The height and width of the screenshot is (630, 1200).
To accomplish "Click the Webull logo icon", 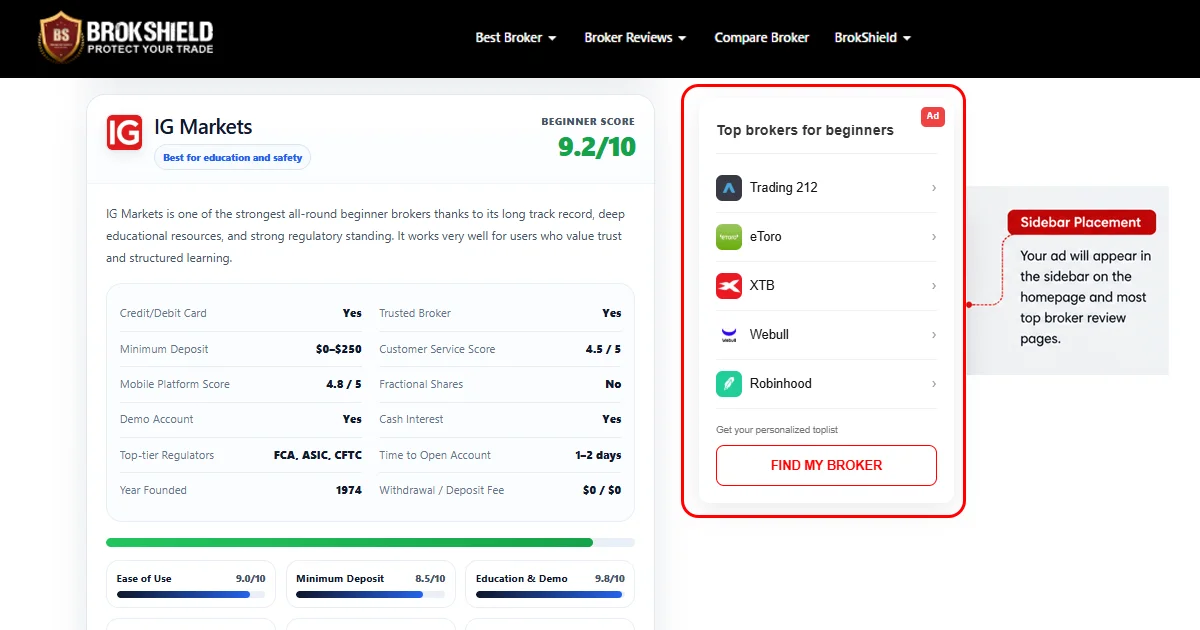I will [729, 335].
